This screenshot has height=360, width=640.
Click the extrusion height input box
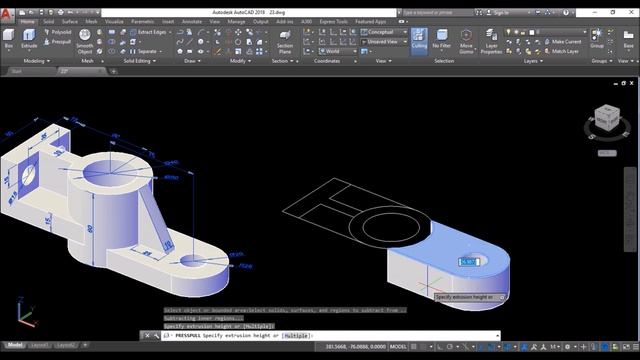pyautogui.click(x=468, y=262)
